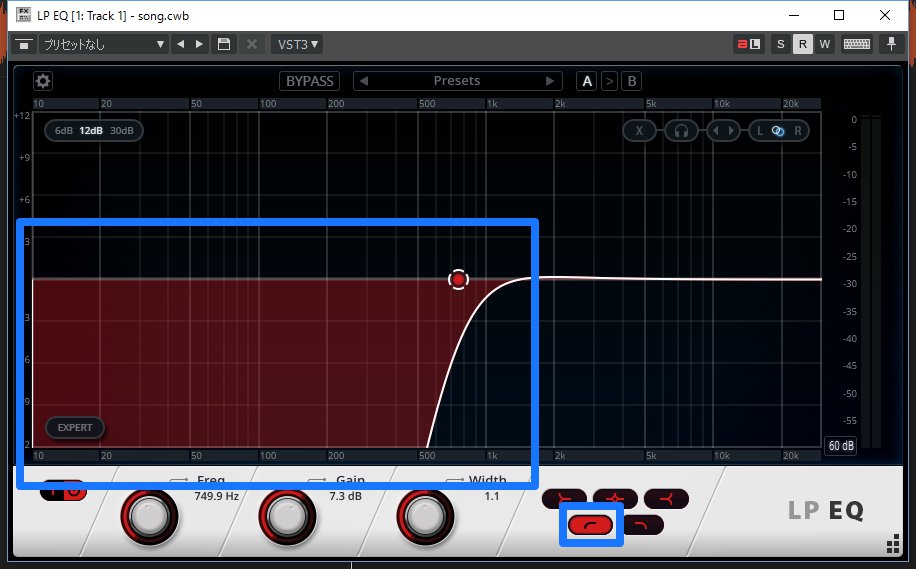Click the headphones solo listen icon
This screenshot has height=569, width=916.
[x=681, y=130]
